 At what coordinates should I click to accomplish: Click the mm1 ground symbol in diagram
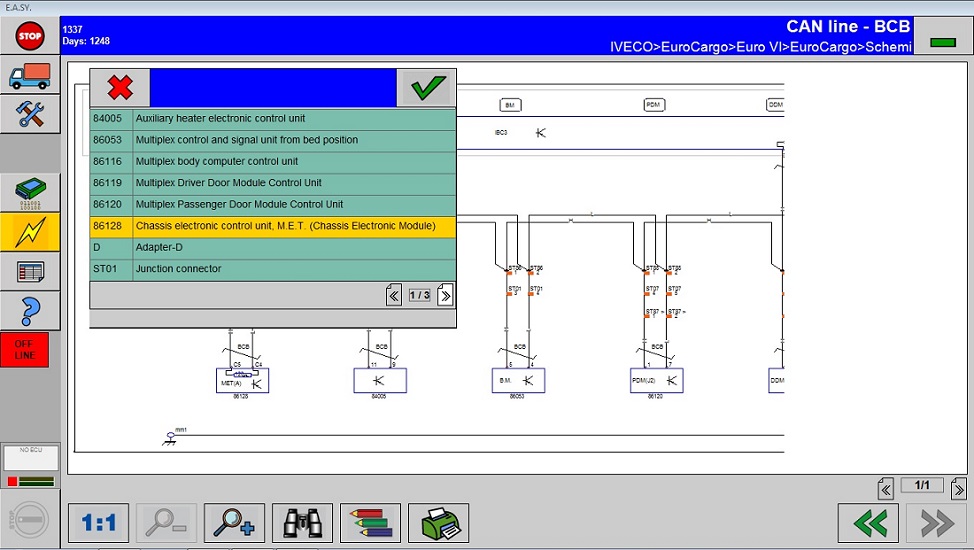tap(170, 438)
